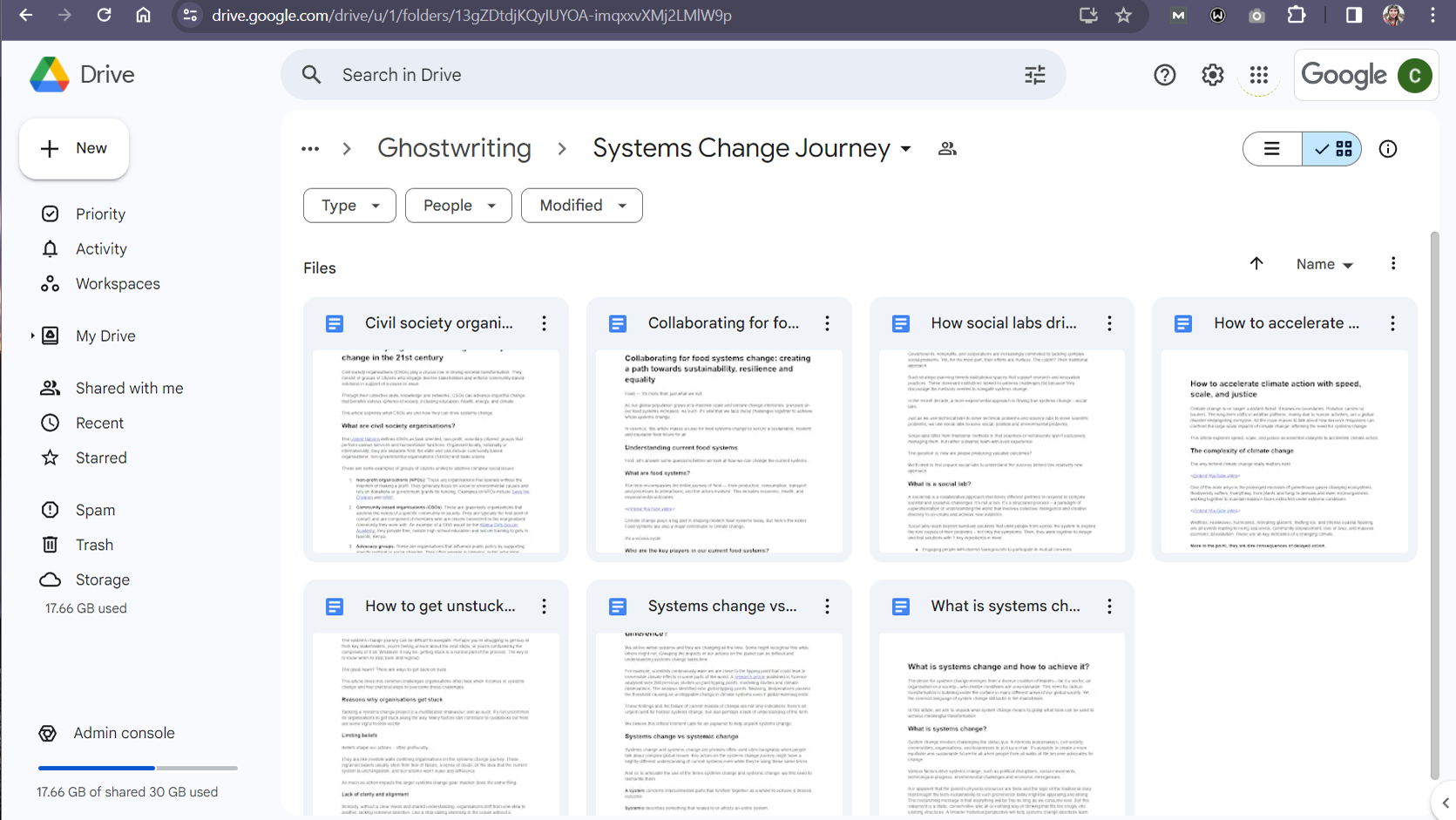This screenshot has width=1456, height=820.
Task: Click the shared folder people icon
Action: (x=947, y=149)
